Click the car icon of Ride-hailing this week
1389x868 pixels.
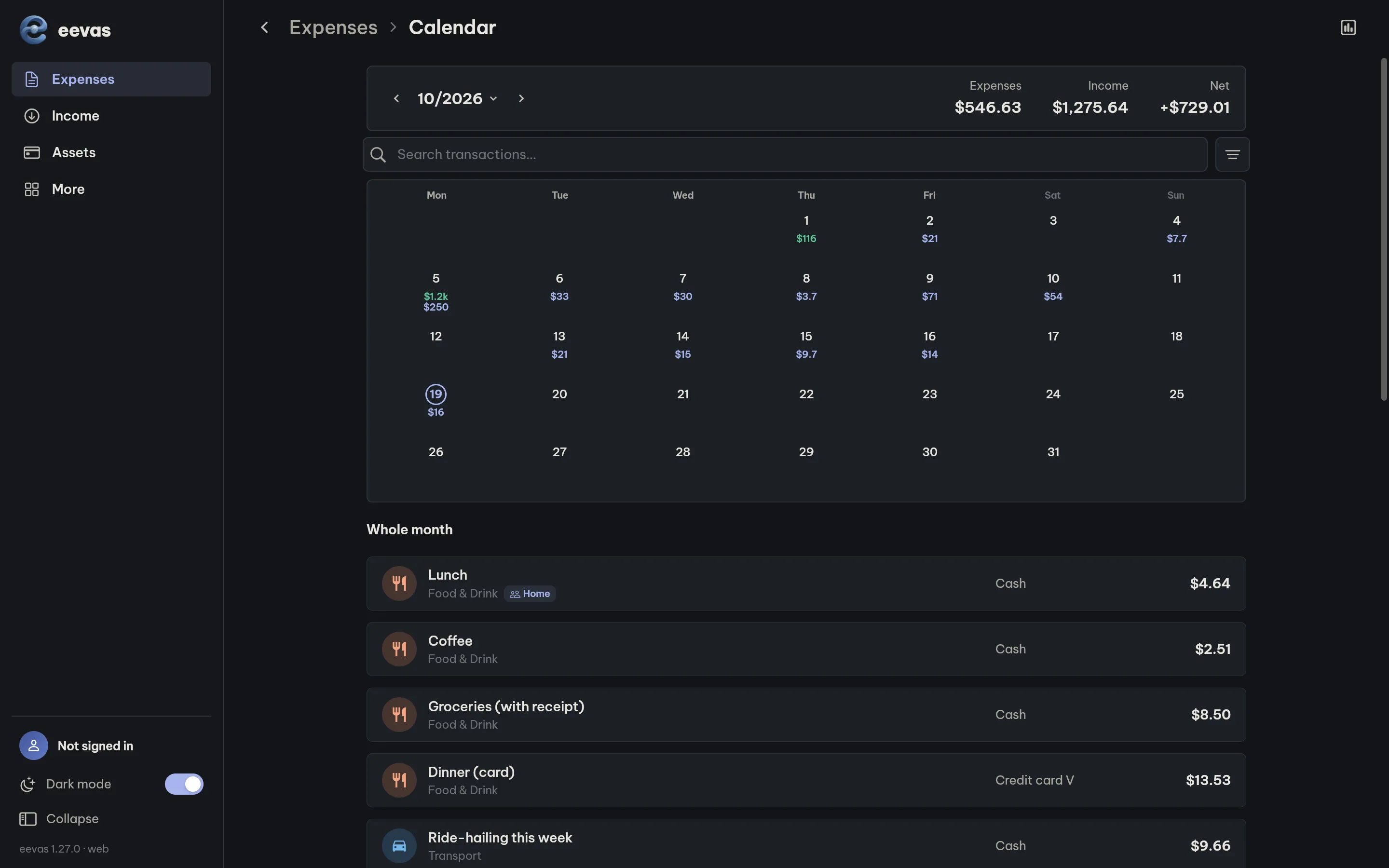pos(399,846)
